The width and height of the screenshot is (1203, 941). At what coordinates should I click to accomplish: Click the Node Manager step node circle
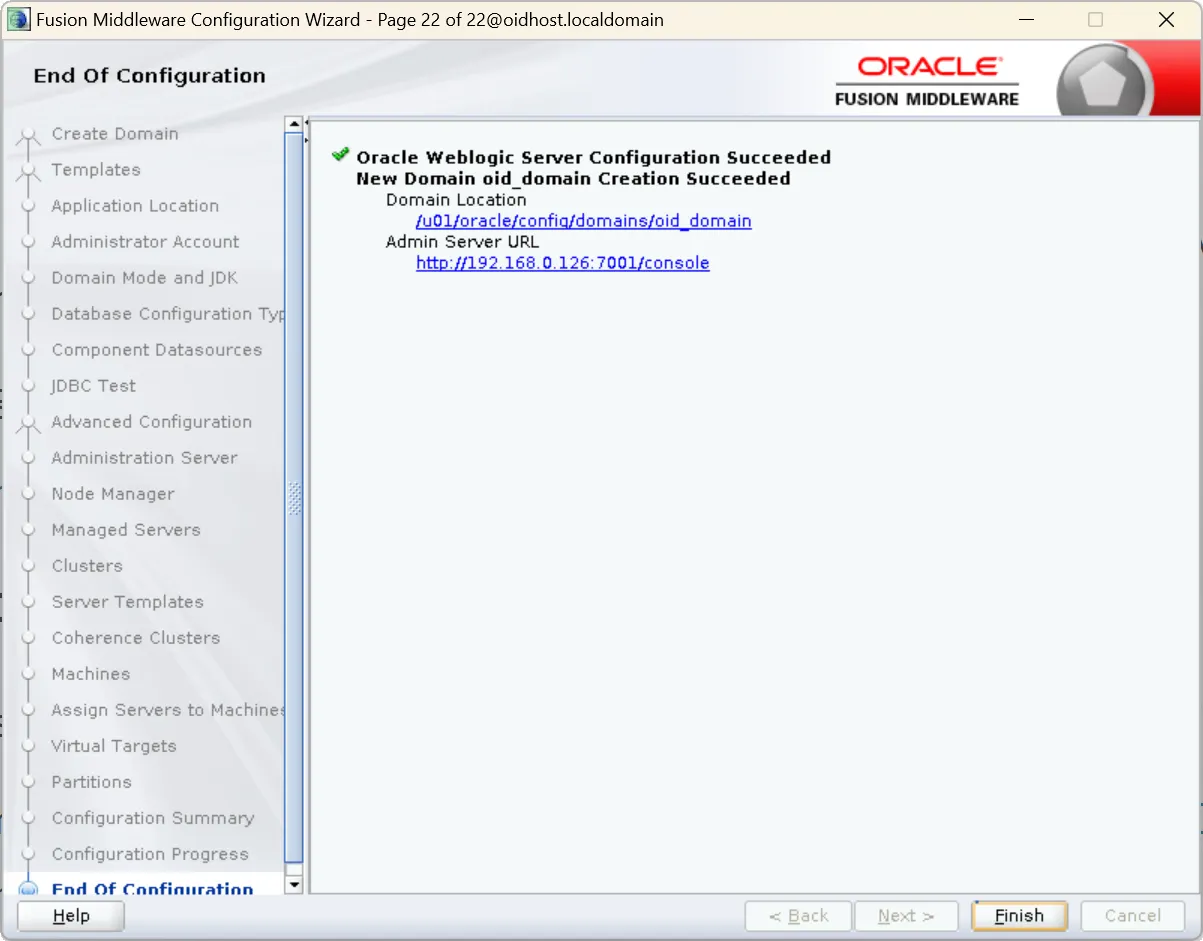pos(28,494)
